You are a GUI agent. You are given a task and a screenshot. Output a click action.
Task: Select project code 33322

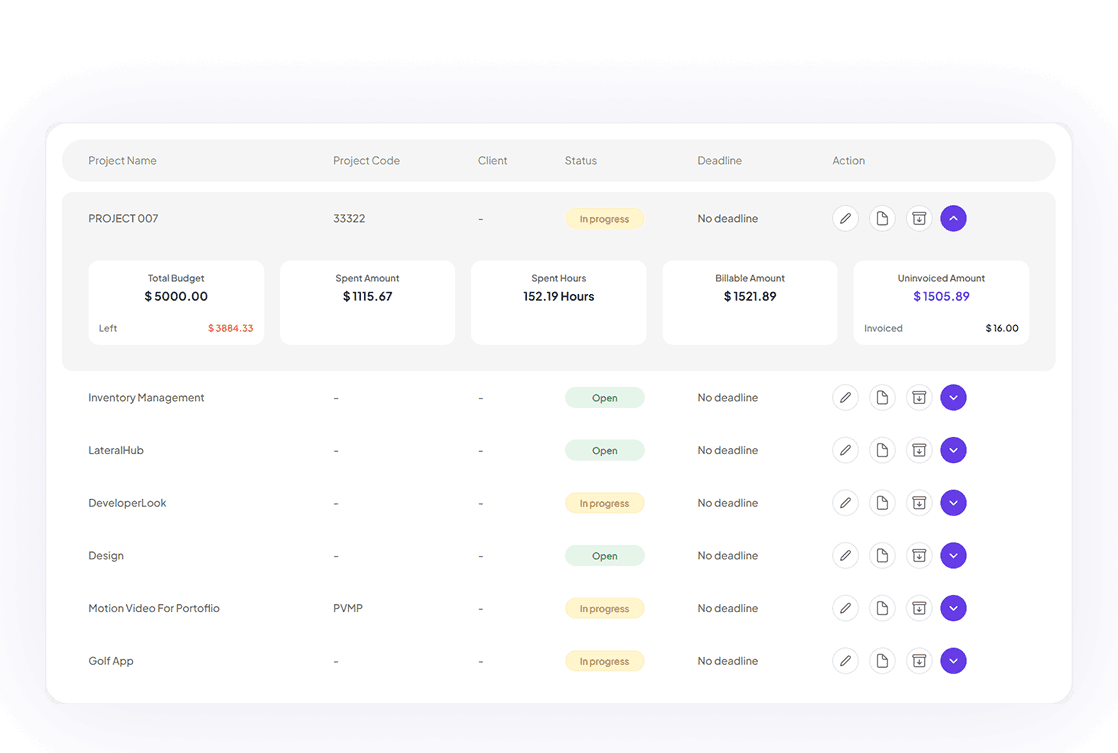(349, 218)
